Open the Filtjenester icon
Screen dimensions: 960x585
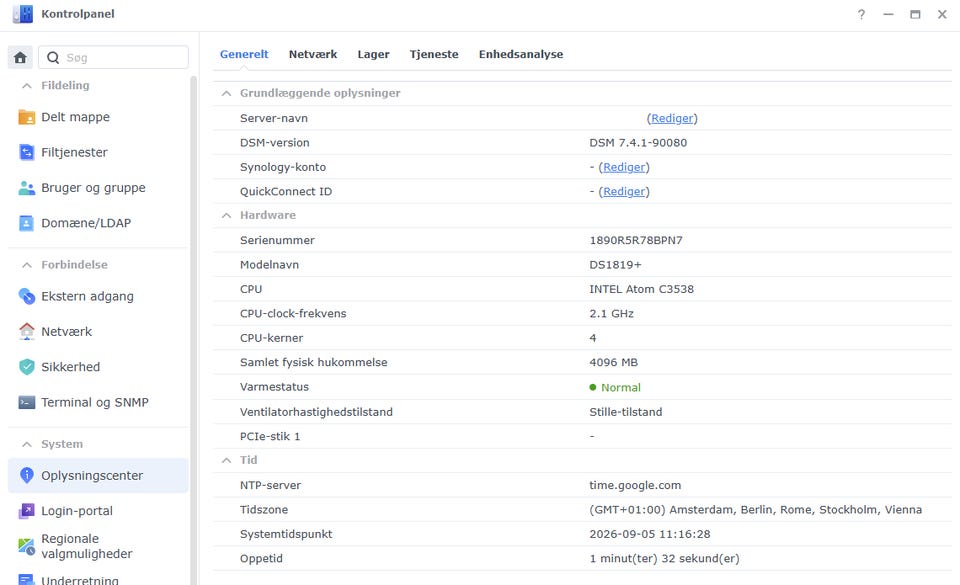coord(26,152)
